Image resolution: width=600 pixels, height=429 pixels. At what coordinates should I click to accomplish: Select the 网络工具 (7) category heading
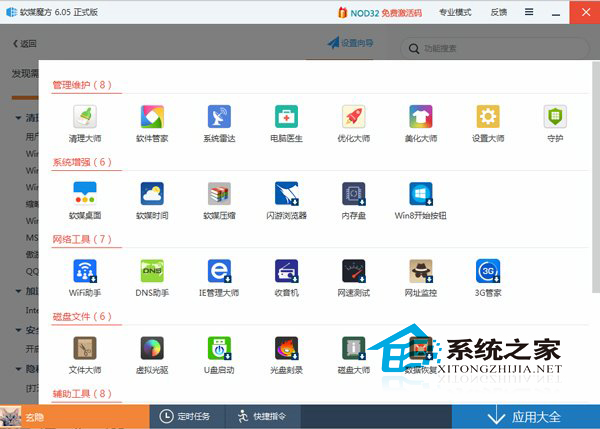pos(82,239)
